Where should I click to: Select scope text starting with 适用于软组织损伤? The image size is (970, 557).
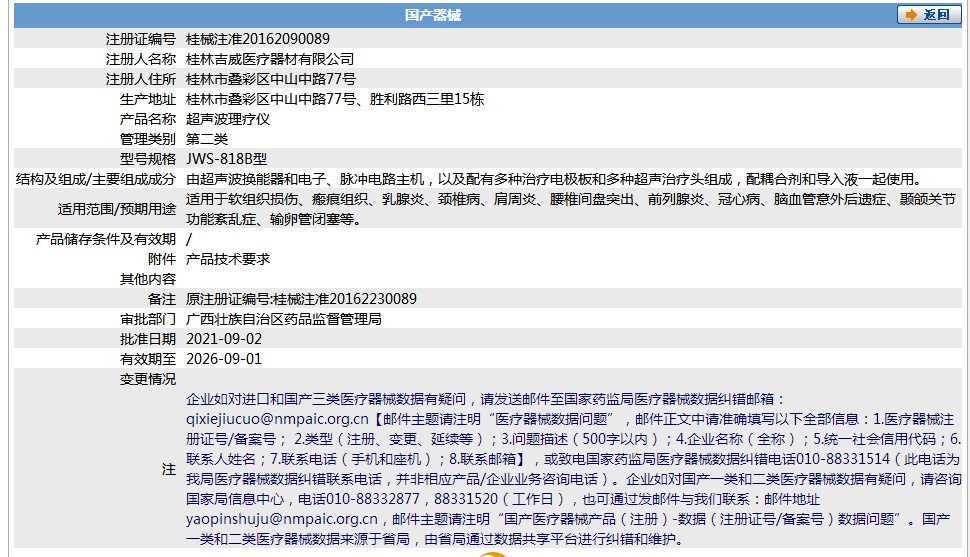click(571, 209)
